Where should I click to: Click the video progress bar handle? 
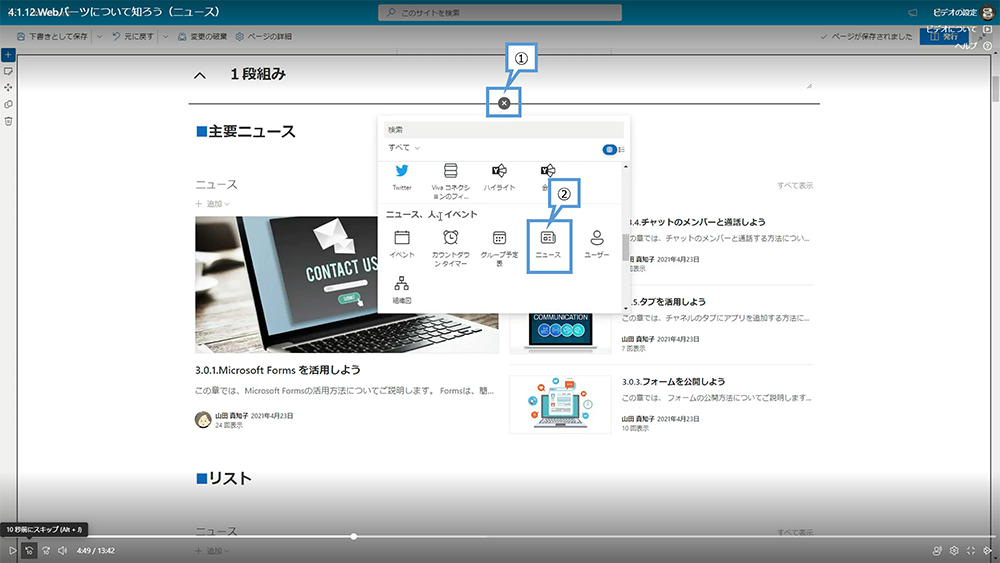coord(353,536)
